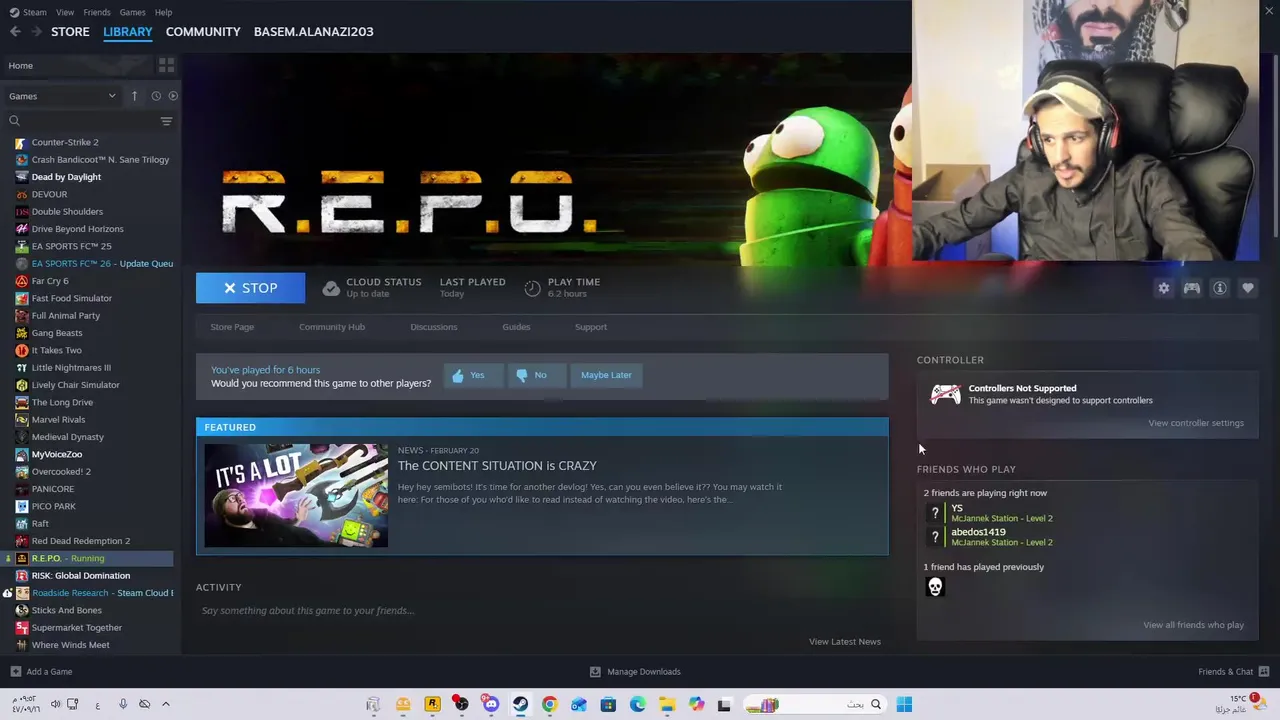1280x720 pixels.
Task: Open the Discussions link
Action: (x=434, y=327)
